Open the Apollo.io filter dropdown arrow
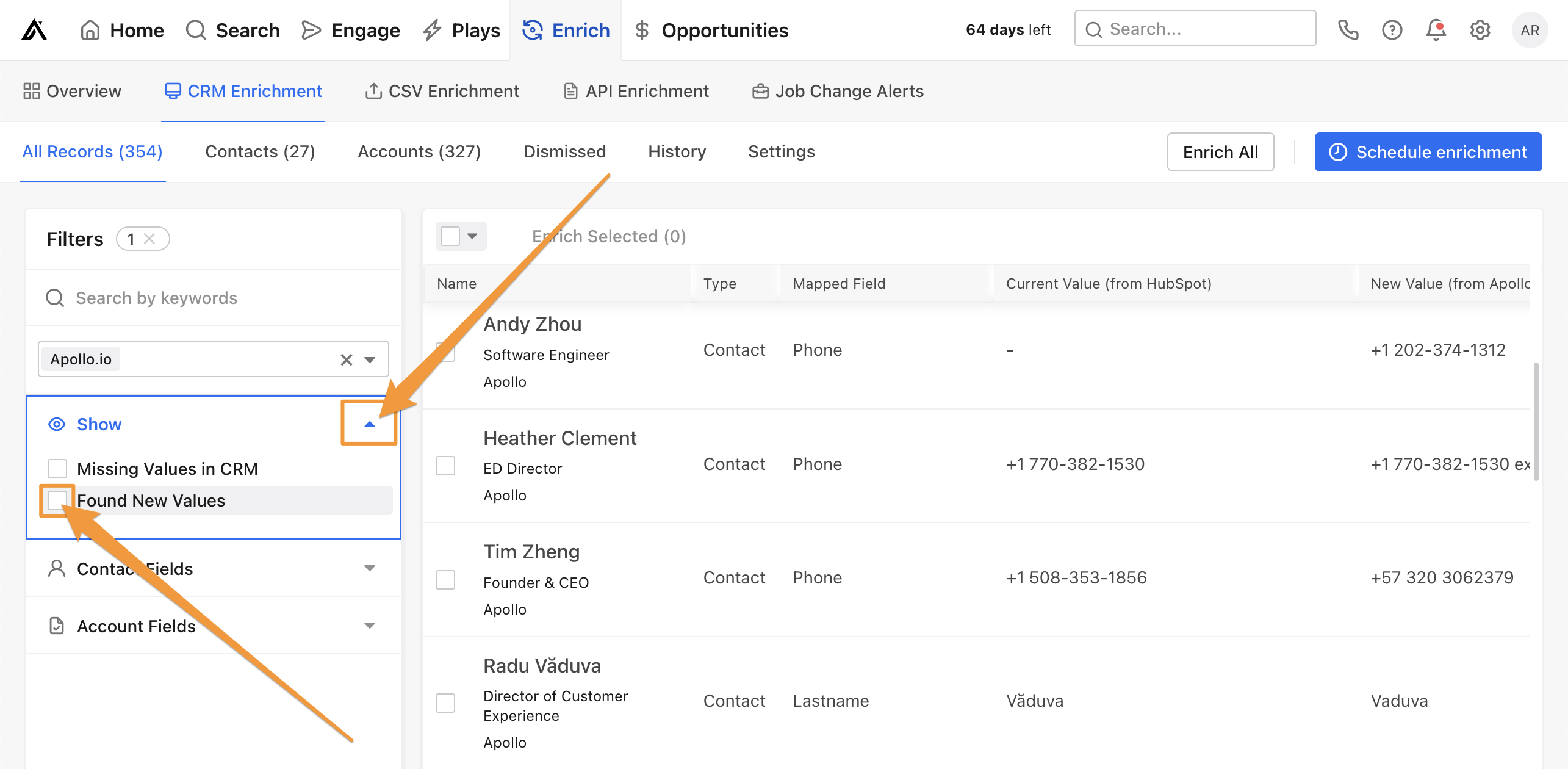Image resolution: width=1568 pixels, height=769 pixels. 369,359
